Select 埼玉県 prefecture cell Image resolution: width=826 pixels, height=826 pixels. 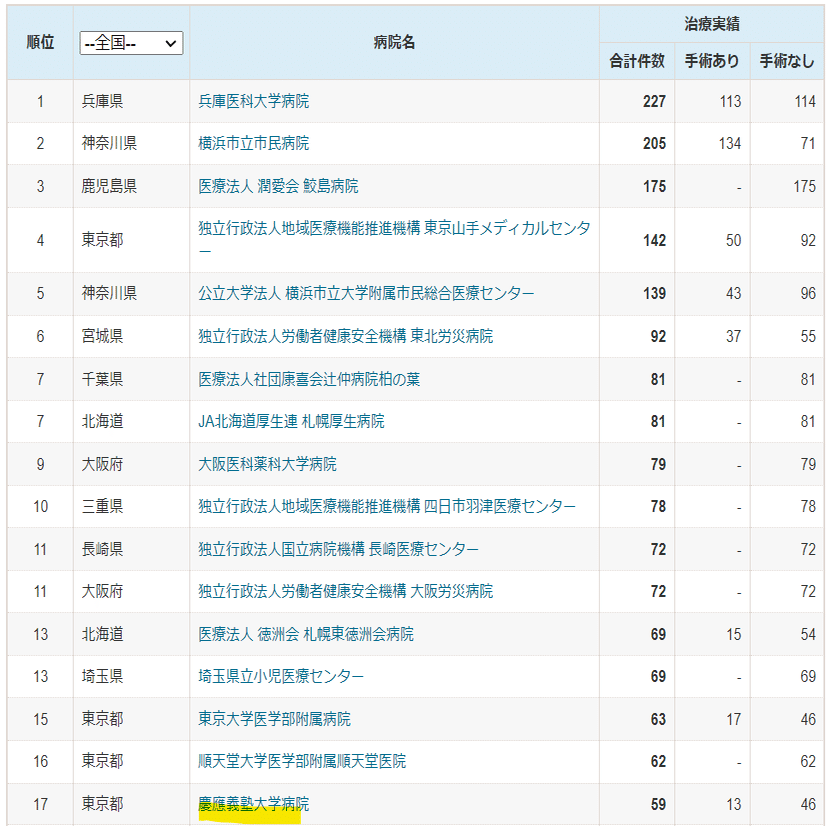(x=131, y=676)
